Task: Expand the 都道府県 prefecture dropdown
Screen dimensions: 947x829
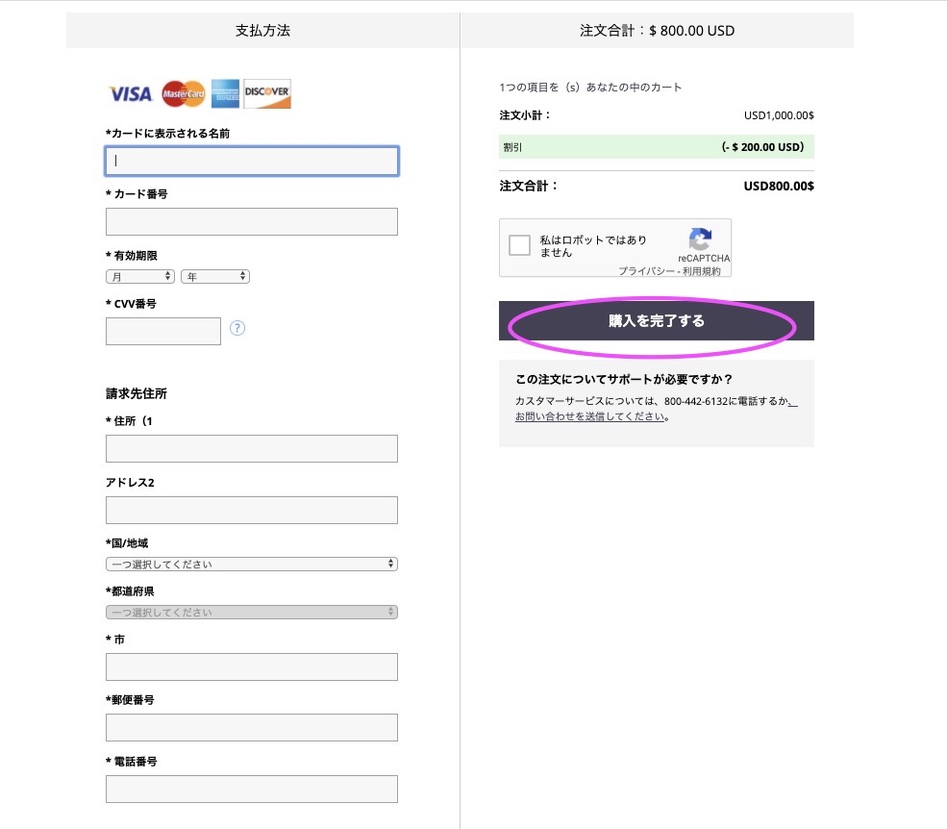Action: tap(251, 612)
